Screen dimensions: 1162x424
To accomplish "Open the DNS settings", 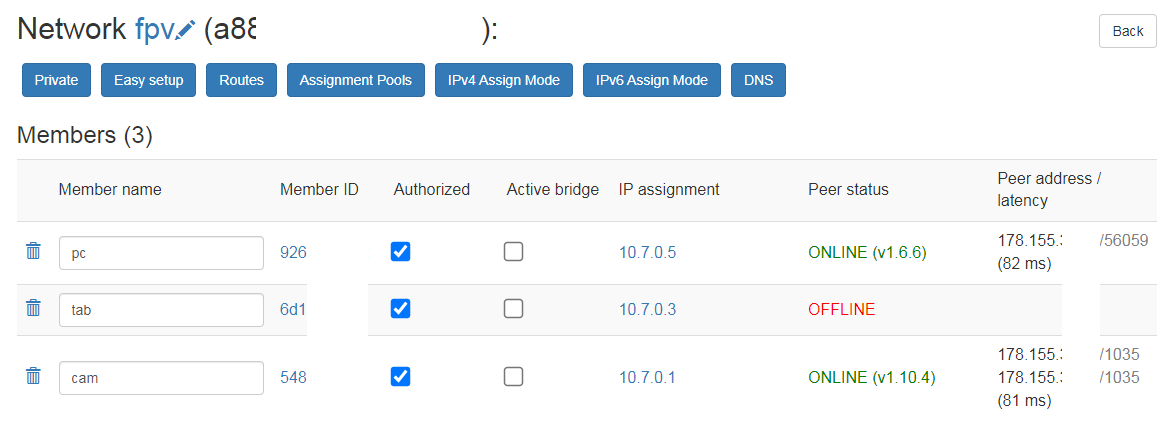I will 758,80.
